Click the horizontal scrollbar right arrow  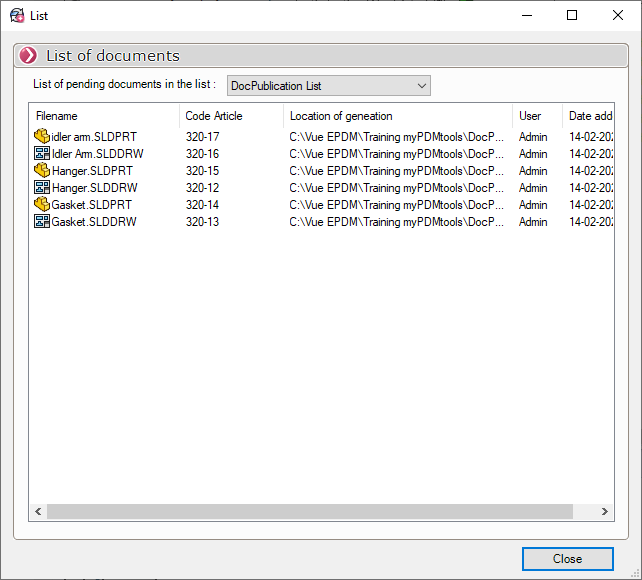tap(605, 511)
